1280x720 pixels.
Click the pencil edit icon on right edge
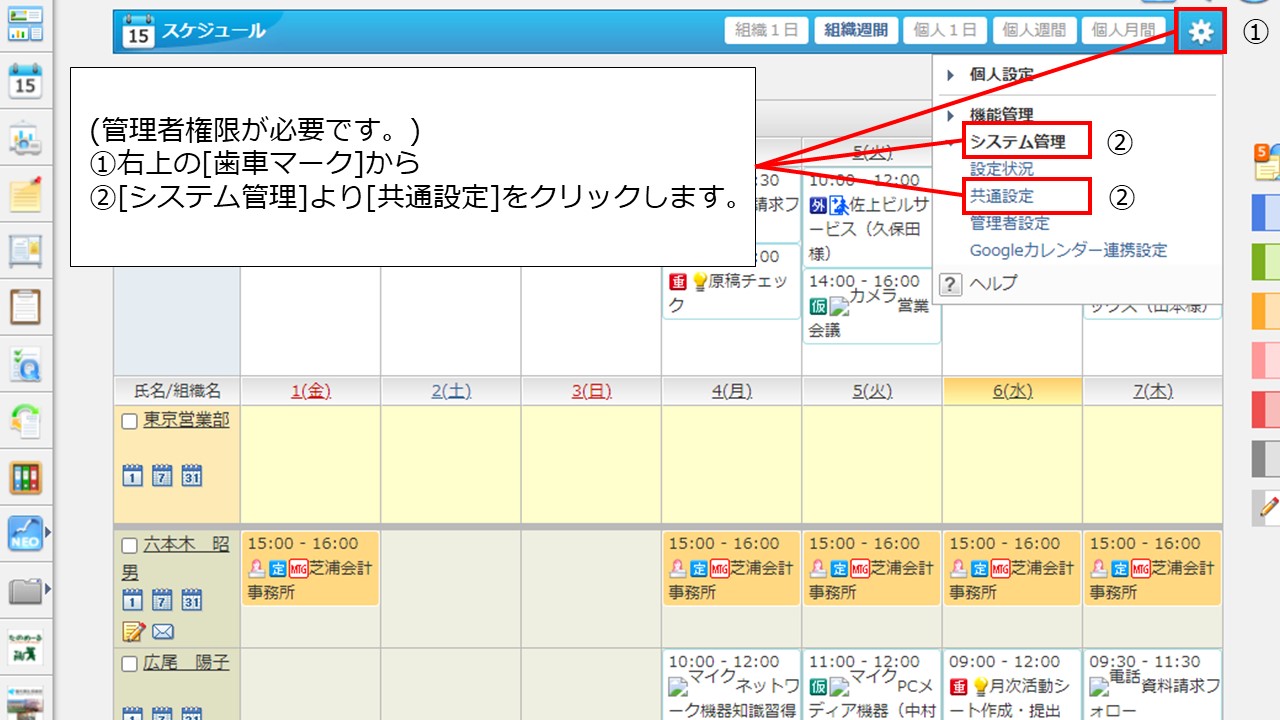point(1267,508)
